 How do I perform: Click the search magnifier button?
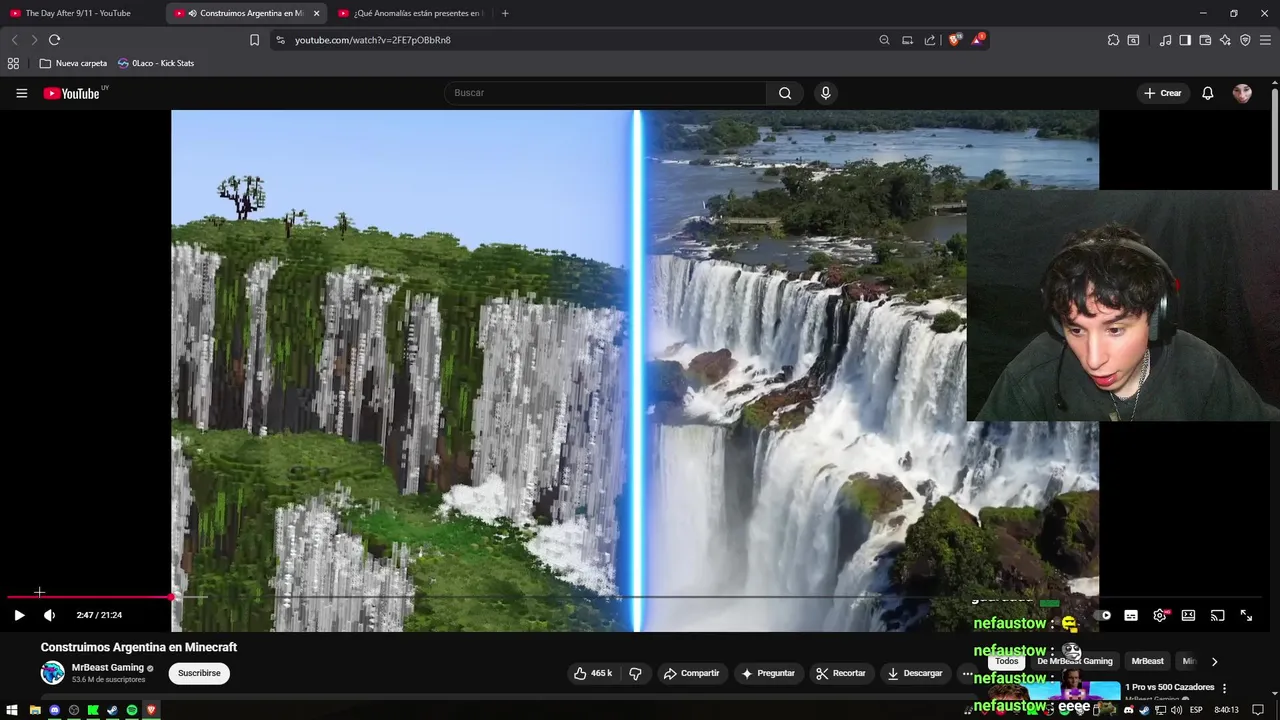(785, 93)
